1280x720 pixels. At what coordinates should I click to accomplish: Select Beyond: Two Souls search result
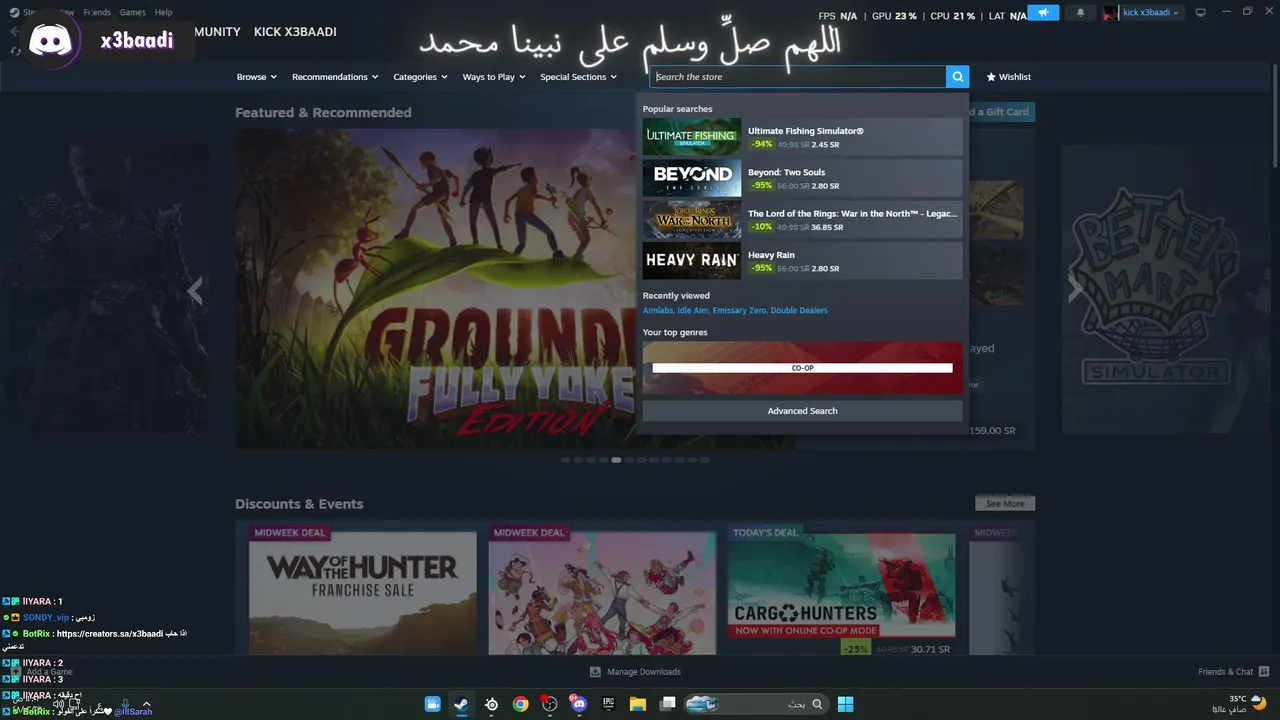coord(802,178)
